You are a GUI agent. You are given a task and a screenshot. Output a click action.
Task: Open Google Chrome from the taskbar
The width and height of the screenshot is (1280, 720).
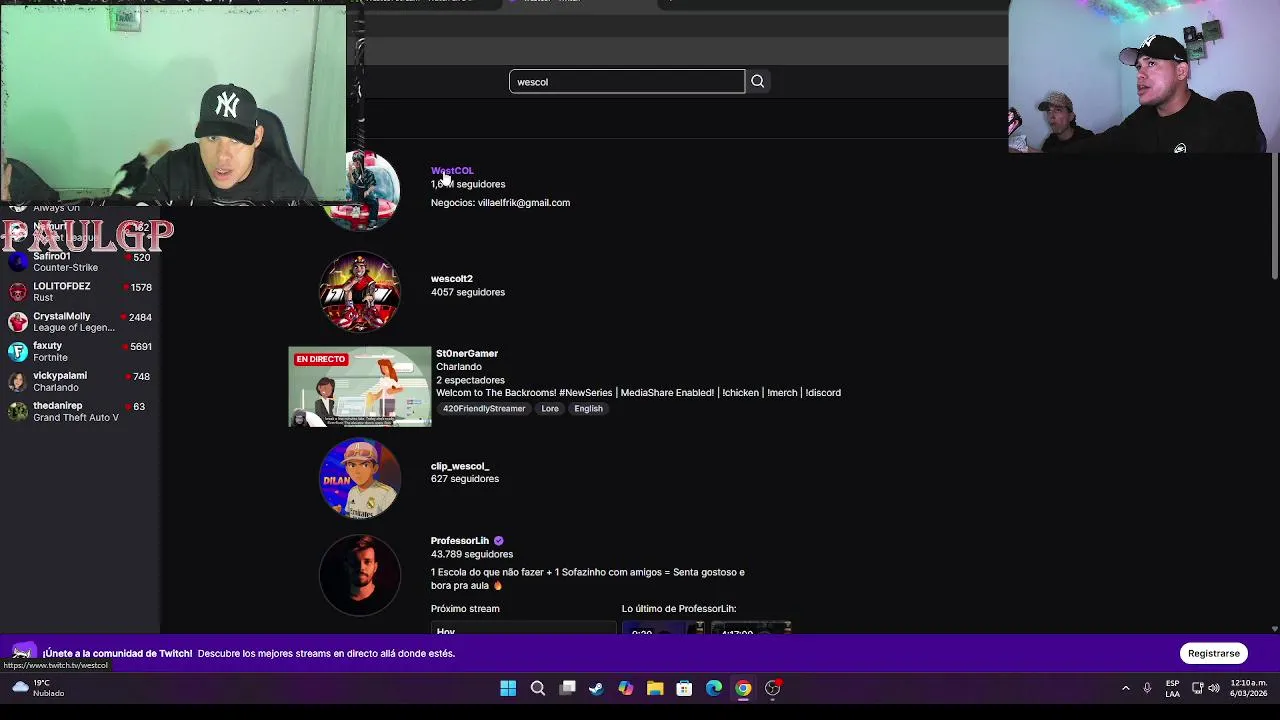coord(743,688)
